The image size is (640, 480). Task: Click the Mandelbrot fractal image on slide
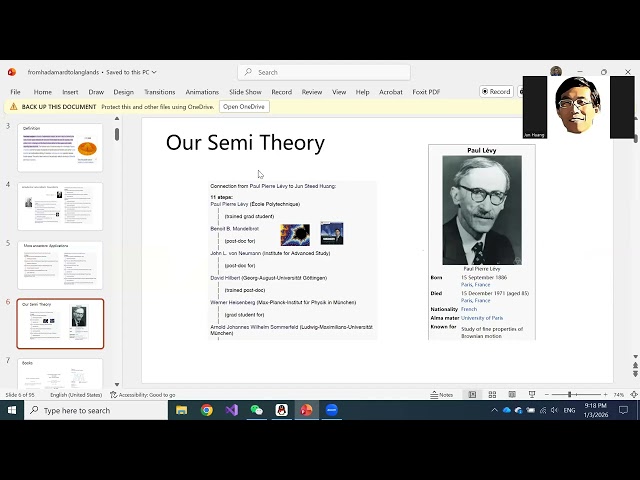295,235
